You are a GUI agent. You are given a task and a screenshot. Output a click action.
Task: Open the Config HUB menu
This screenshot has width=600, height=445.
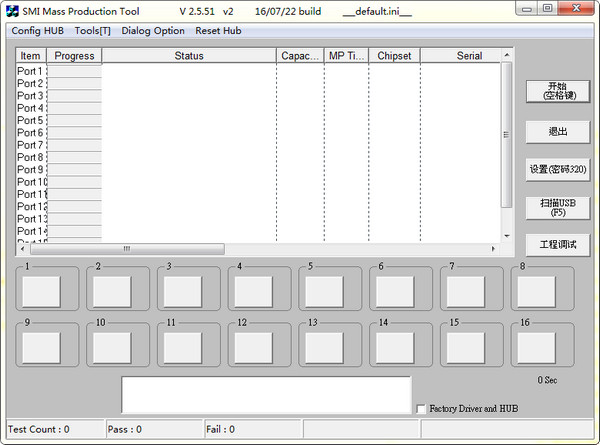click(x=37, y=31)
